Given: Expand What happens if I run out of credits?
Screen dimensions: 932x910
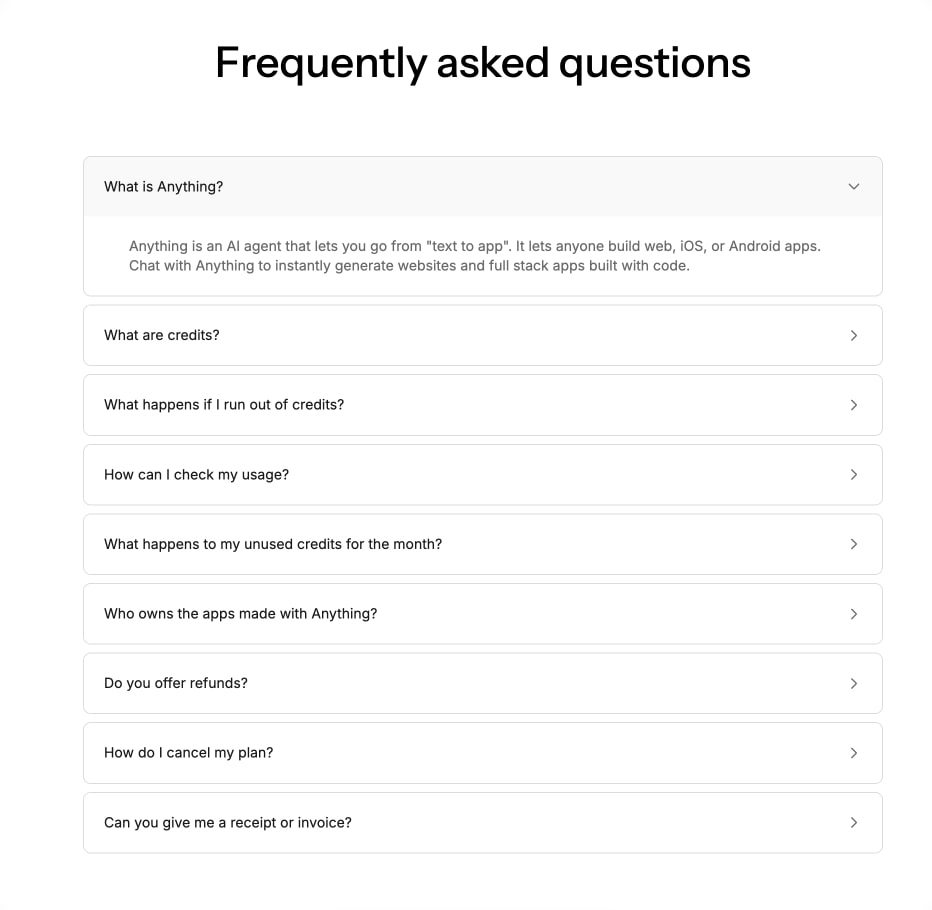Looking at the screenshot, I should point(483,405).
